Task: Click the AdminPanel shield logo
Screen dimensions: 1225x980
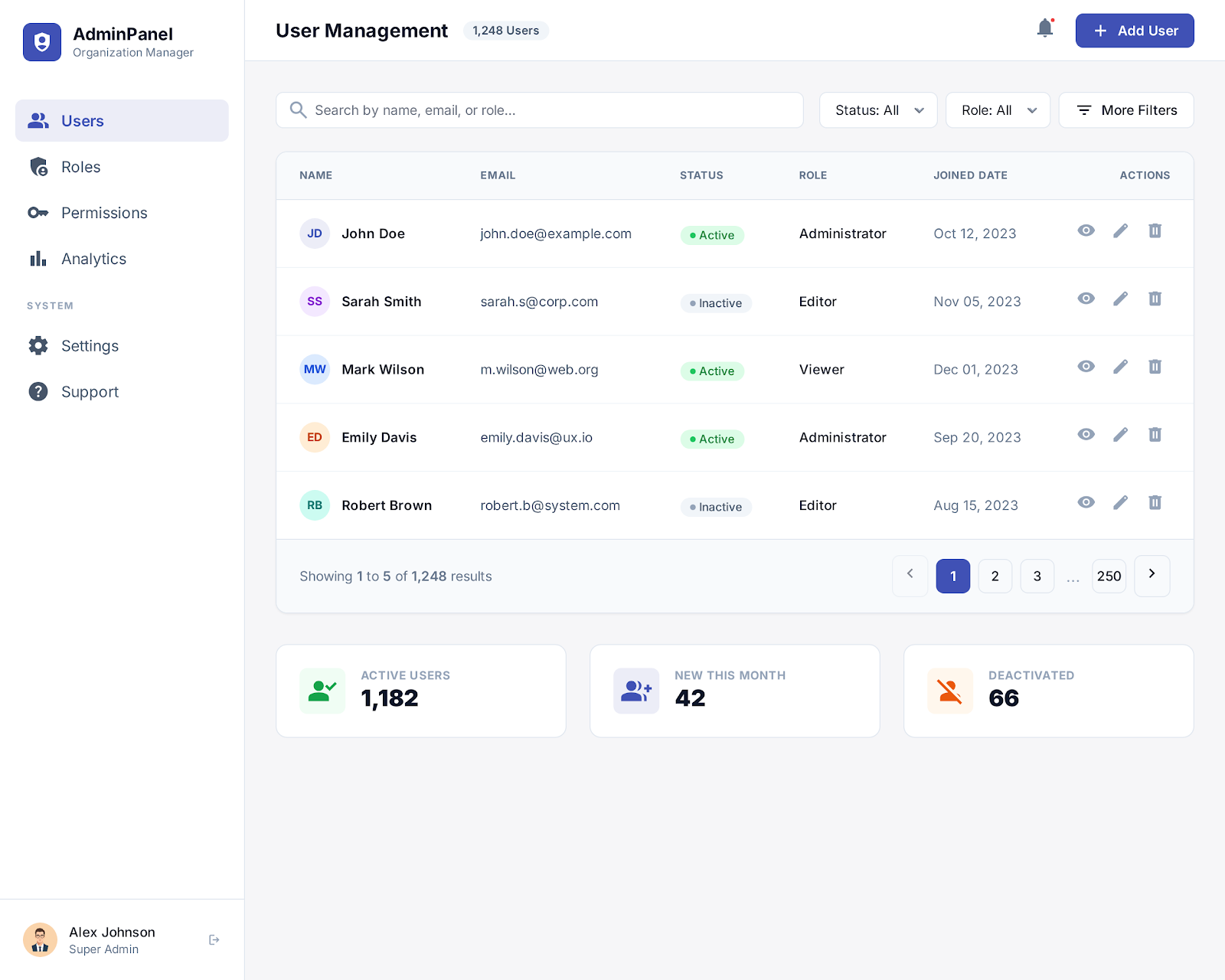Action: click(x=42, y=42)
